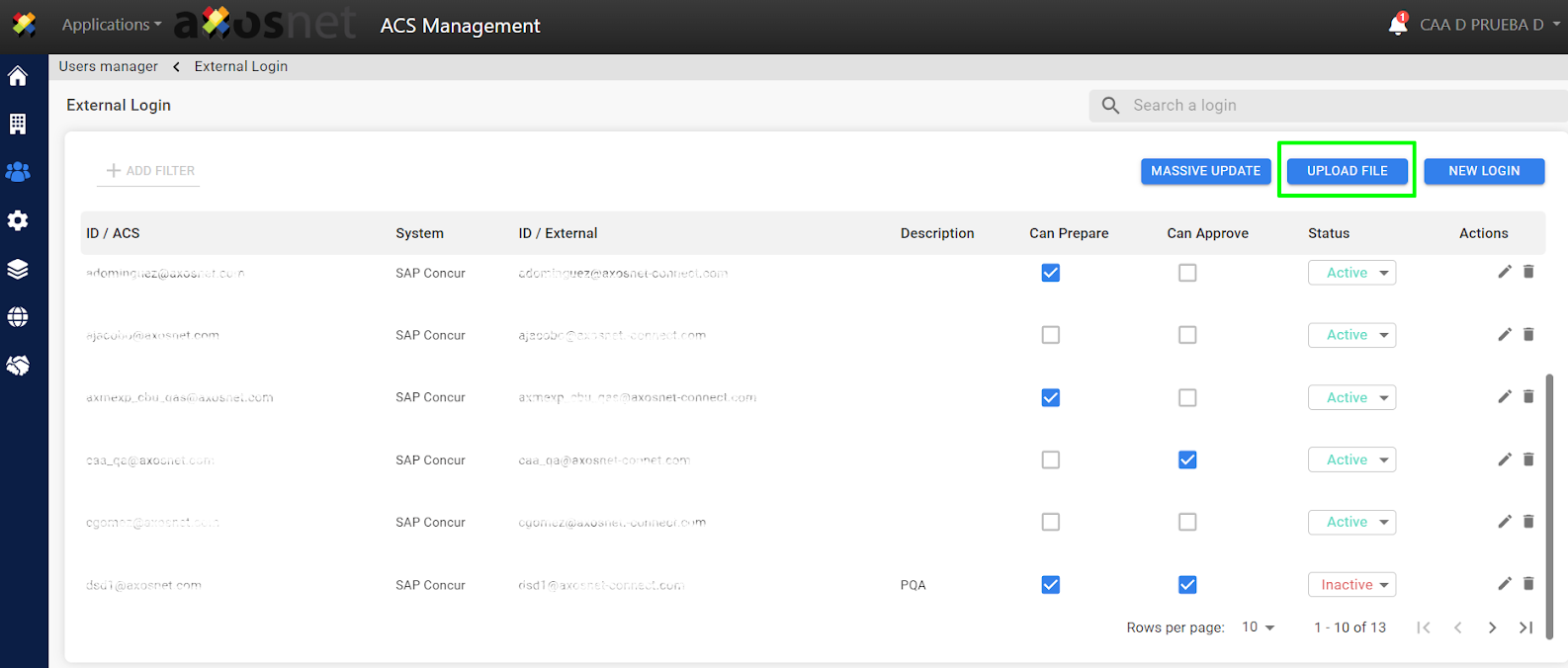Uncheck Can Approve for caa_qa row
1568x668 pixels.
click(1187, 459)
